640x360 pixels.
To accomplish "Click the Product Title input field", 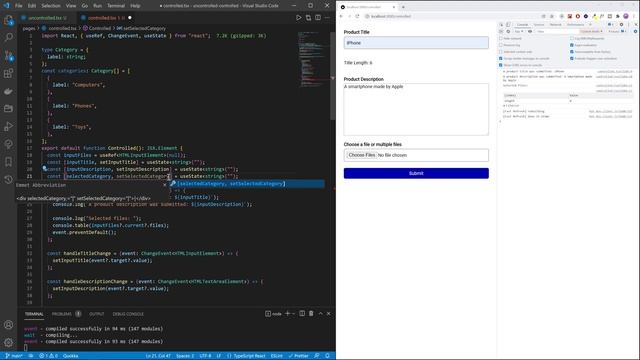I will (x=416, y=42).
